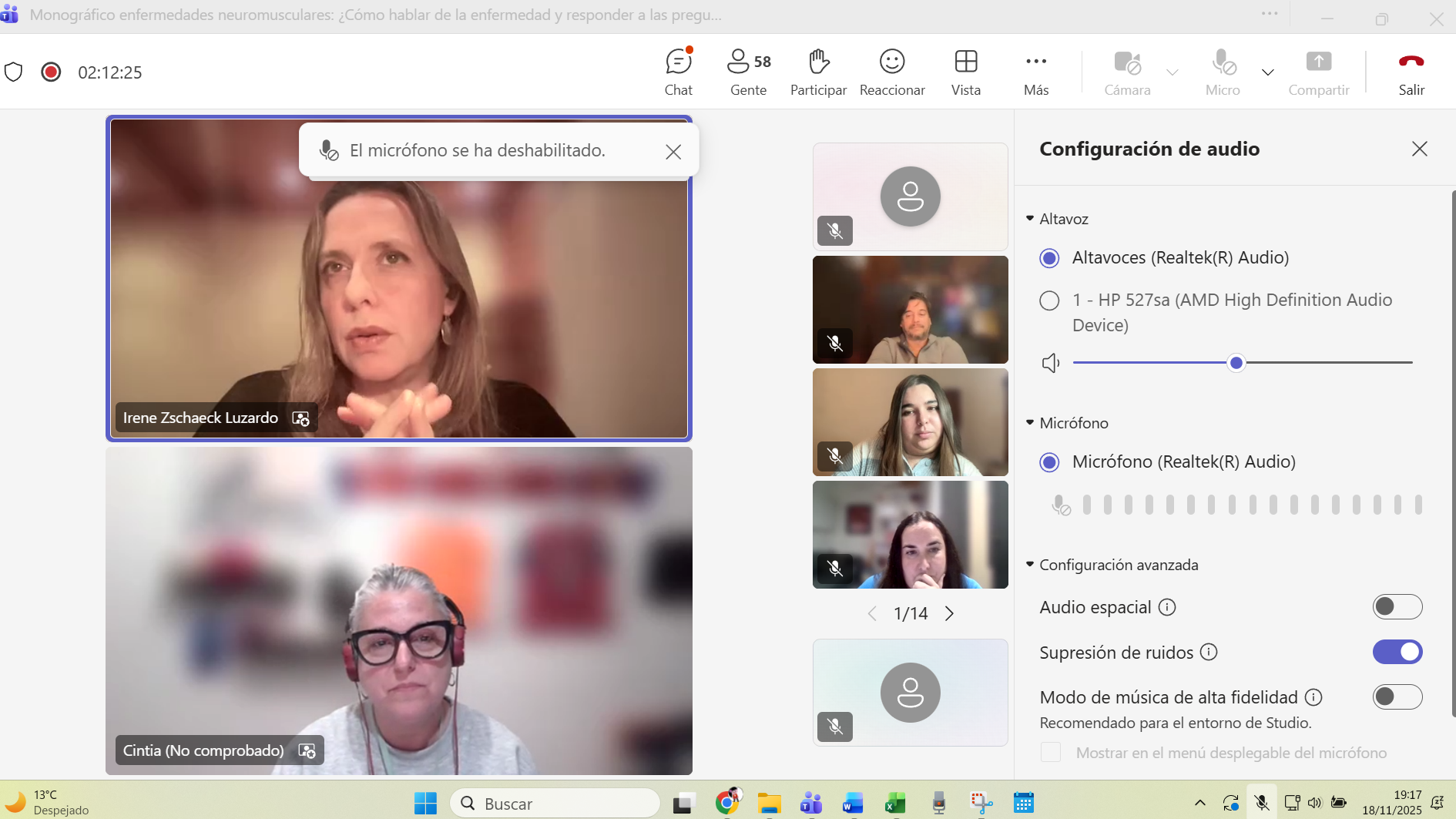The width and height of the screenshot is (1456, 819).
Task: Open the weather widget showing 13°C
Action: click(x=48, y=802)
